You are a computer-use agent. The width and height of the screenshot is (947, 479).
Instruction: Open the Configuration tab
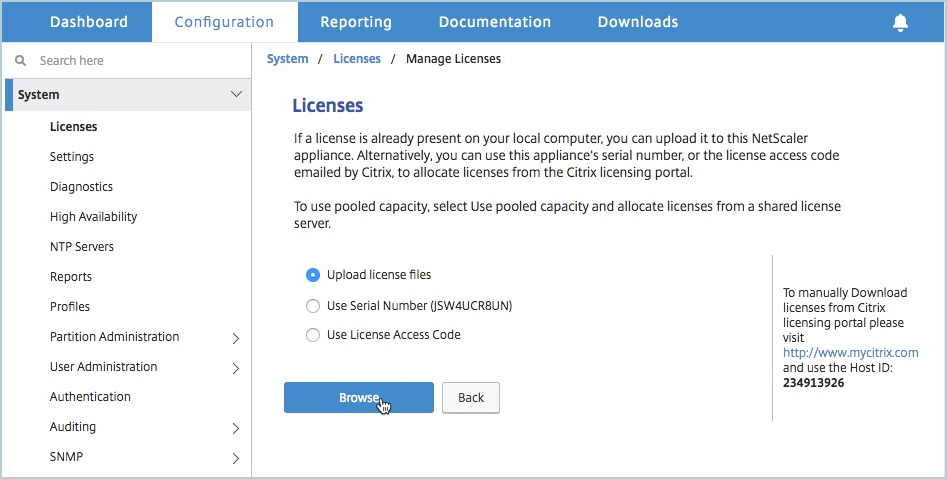click(224, 22)
